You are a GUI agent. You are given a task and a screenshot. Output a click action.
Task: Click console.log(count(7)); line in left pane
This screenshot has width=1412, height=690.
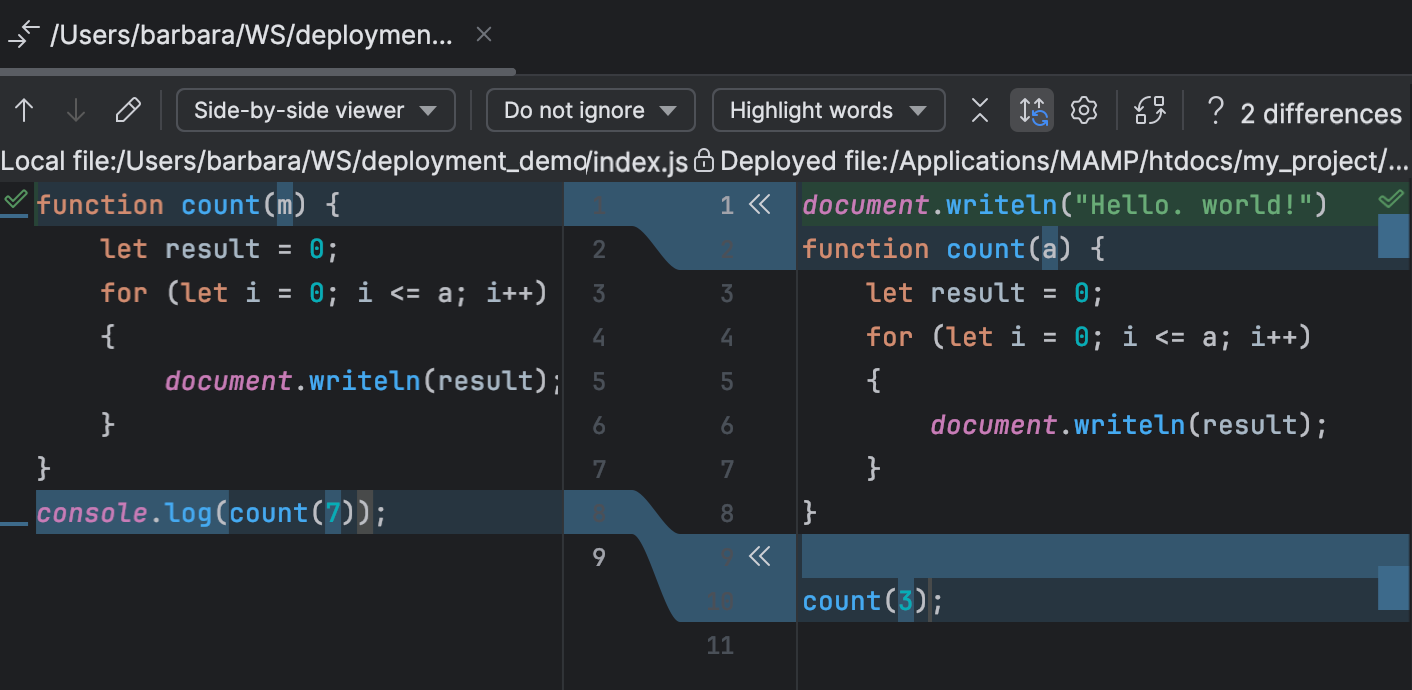point(211,513)
